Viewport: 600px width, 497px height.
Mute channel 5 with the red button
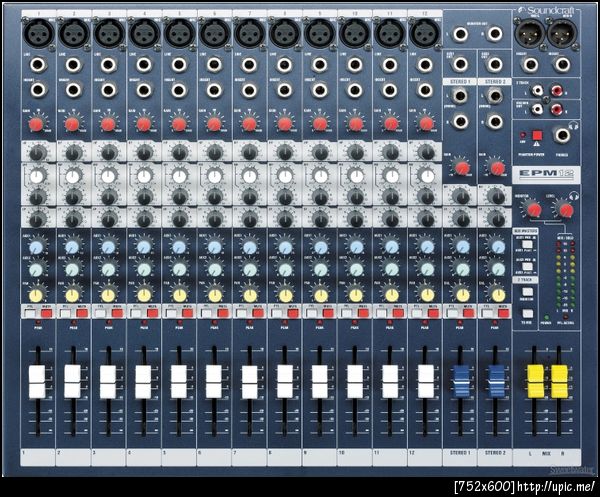click(x=188, y=314)
